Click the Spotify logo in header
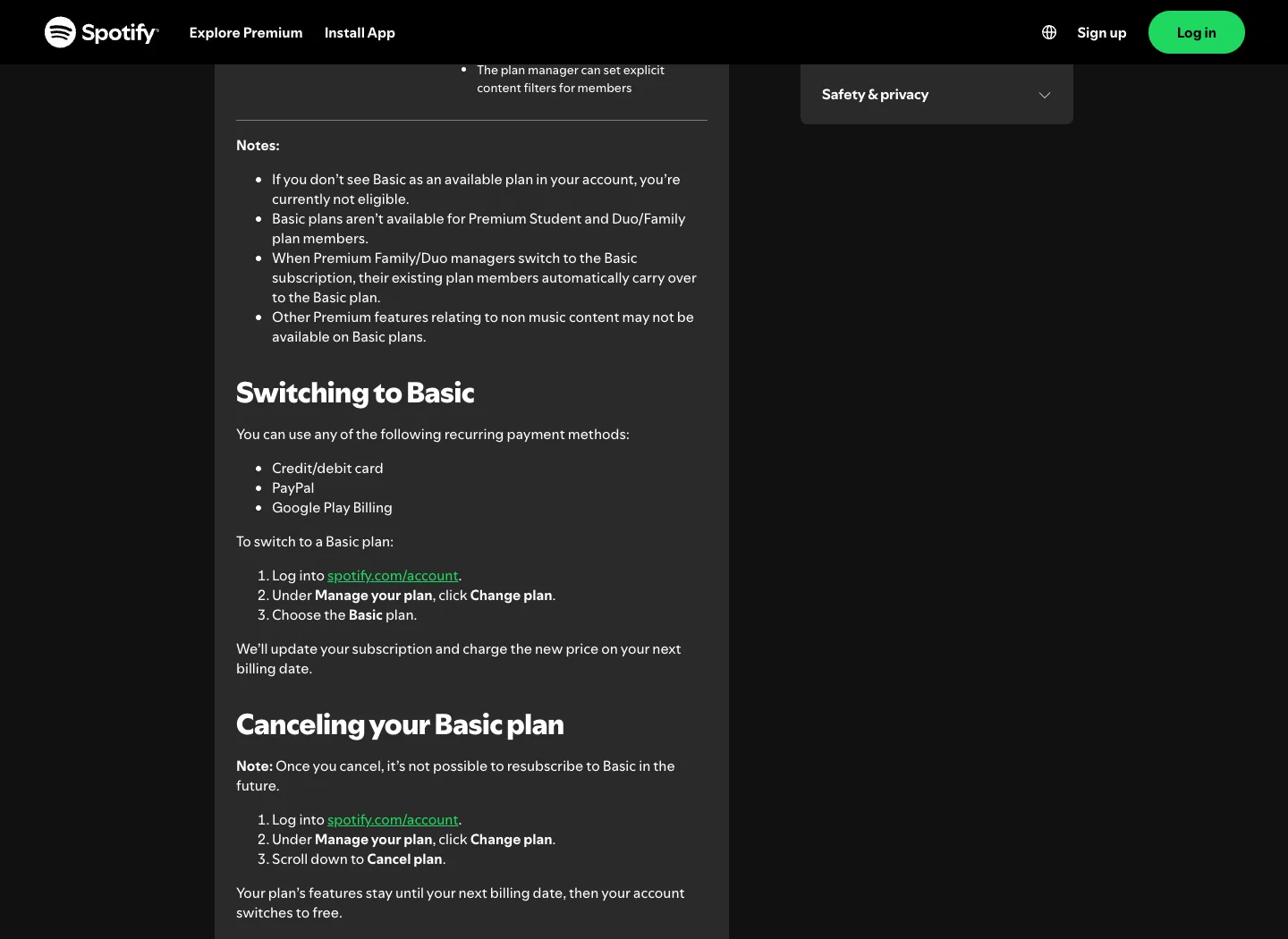The width and height of the screenshot is (1288, 939). pos(101,32)
